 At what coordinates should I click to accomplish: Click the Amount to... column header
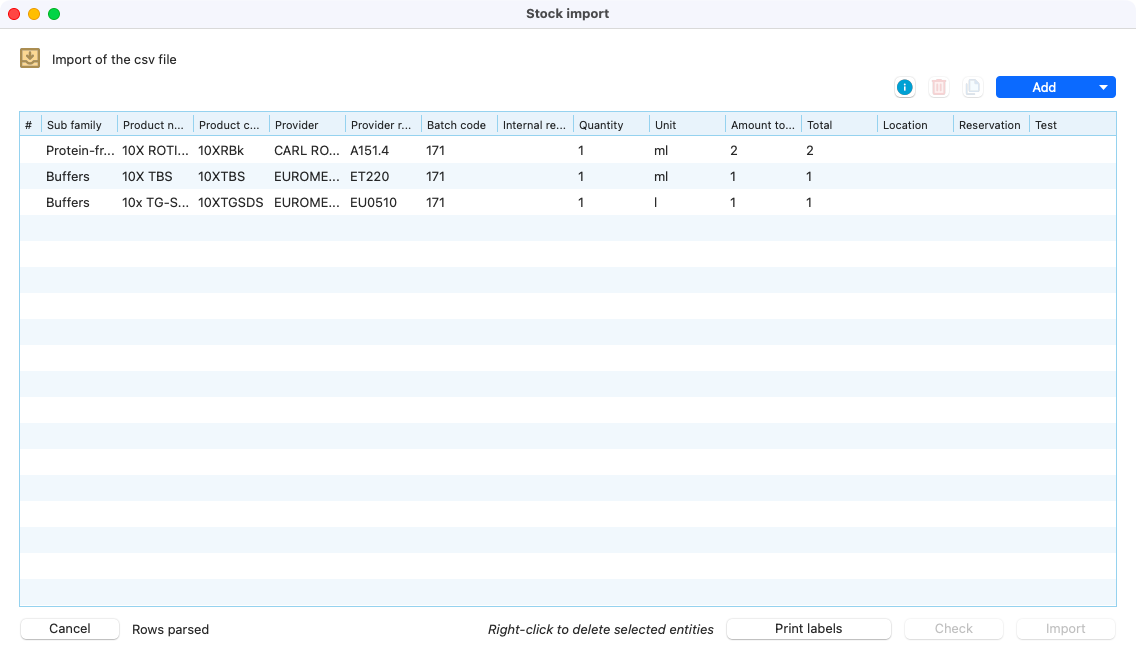tap(764, 125)
